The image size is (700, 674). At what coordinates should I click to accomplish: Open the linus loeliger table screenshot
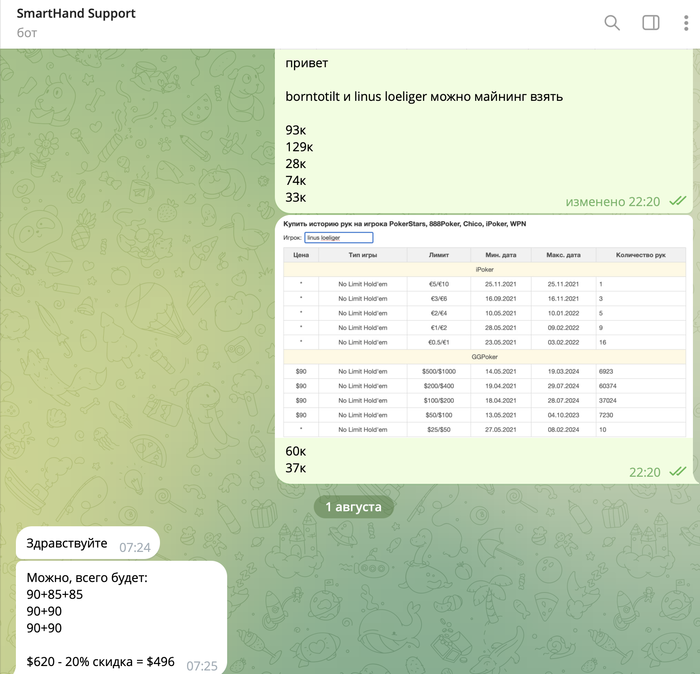(484, 327)
